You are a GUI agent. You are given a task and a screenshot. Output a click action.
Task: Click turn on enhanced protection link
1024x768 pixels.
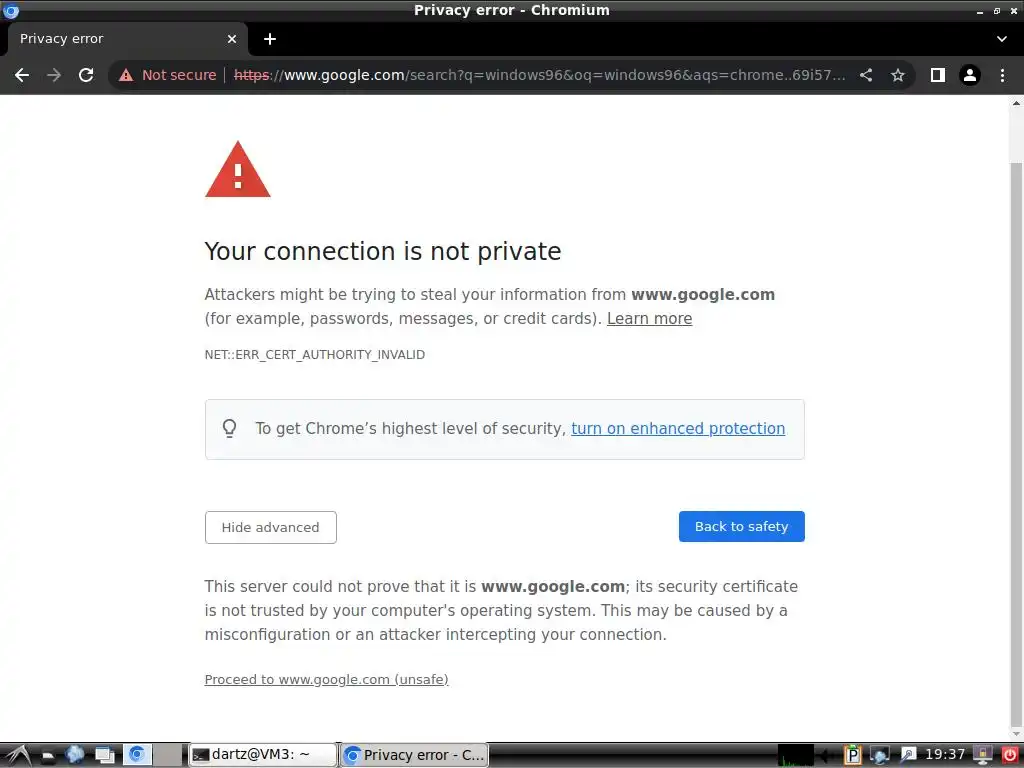click(678, 428)
